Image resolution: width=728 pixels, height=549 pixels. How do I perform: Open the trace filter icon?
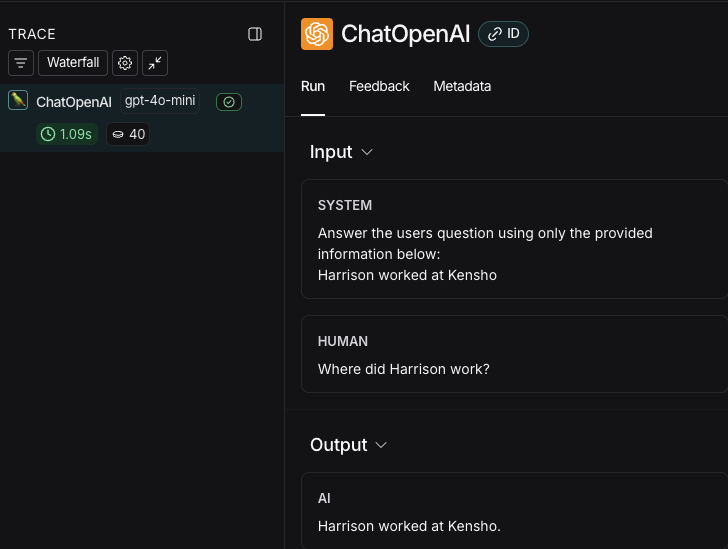(x=21, y=63)
